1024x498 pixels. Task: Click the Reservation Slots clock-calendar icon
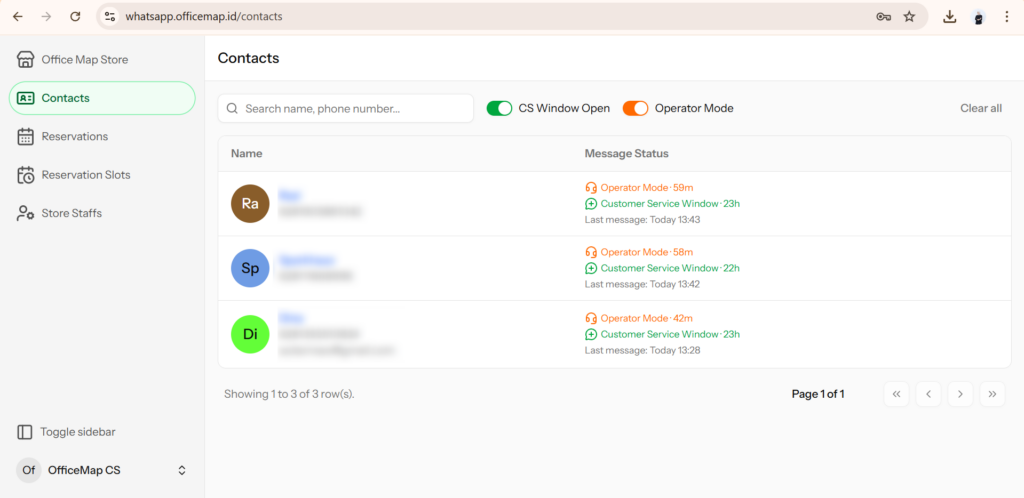pyautogui.click(x=25, y=175)
